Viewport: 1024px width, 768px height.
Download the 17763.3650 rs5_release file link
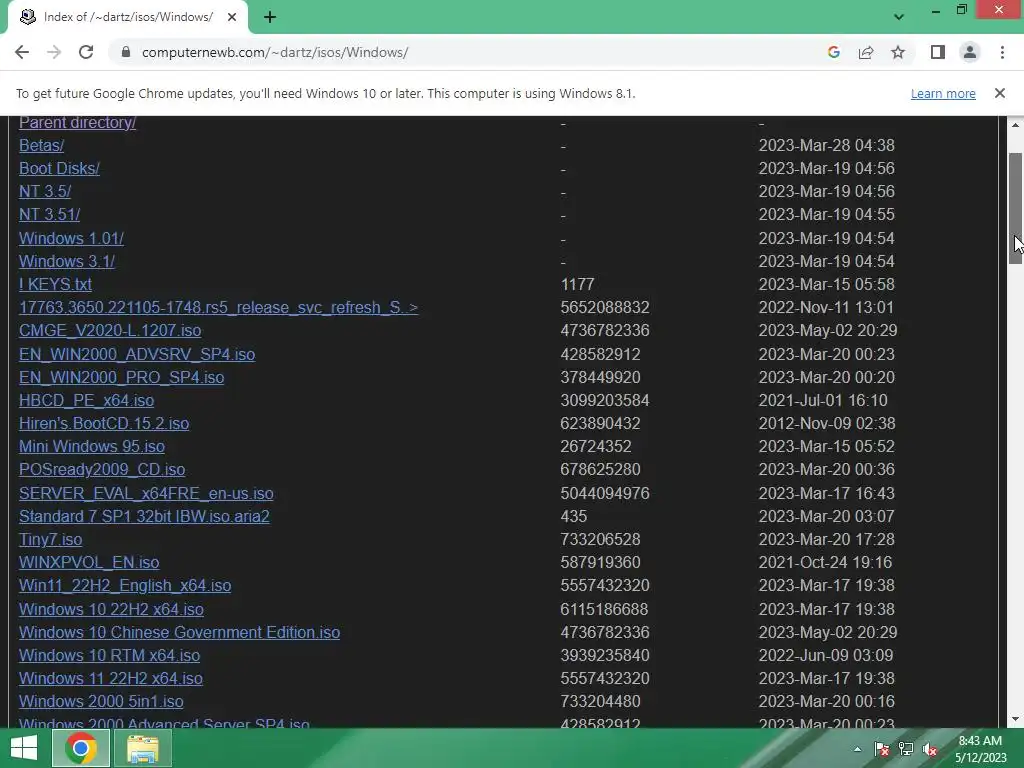point(218,308)
